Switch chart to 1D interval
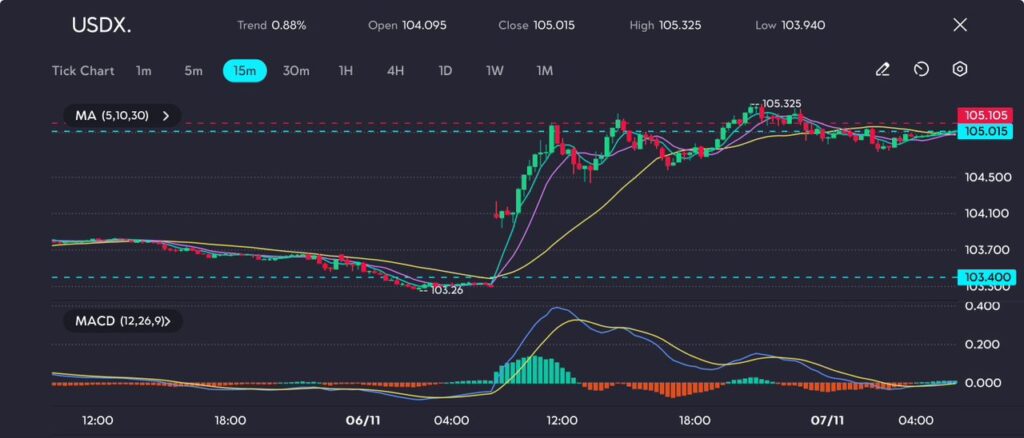The height and width of the screenshot is (438, 1024). (445, 71)
